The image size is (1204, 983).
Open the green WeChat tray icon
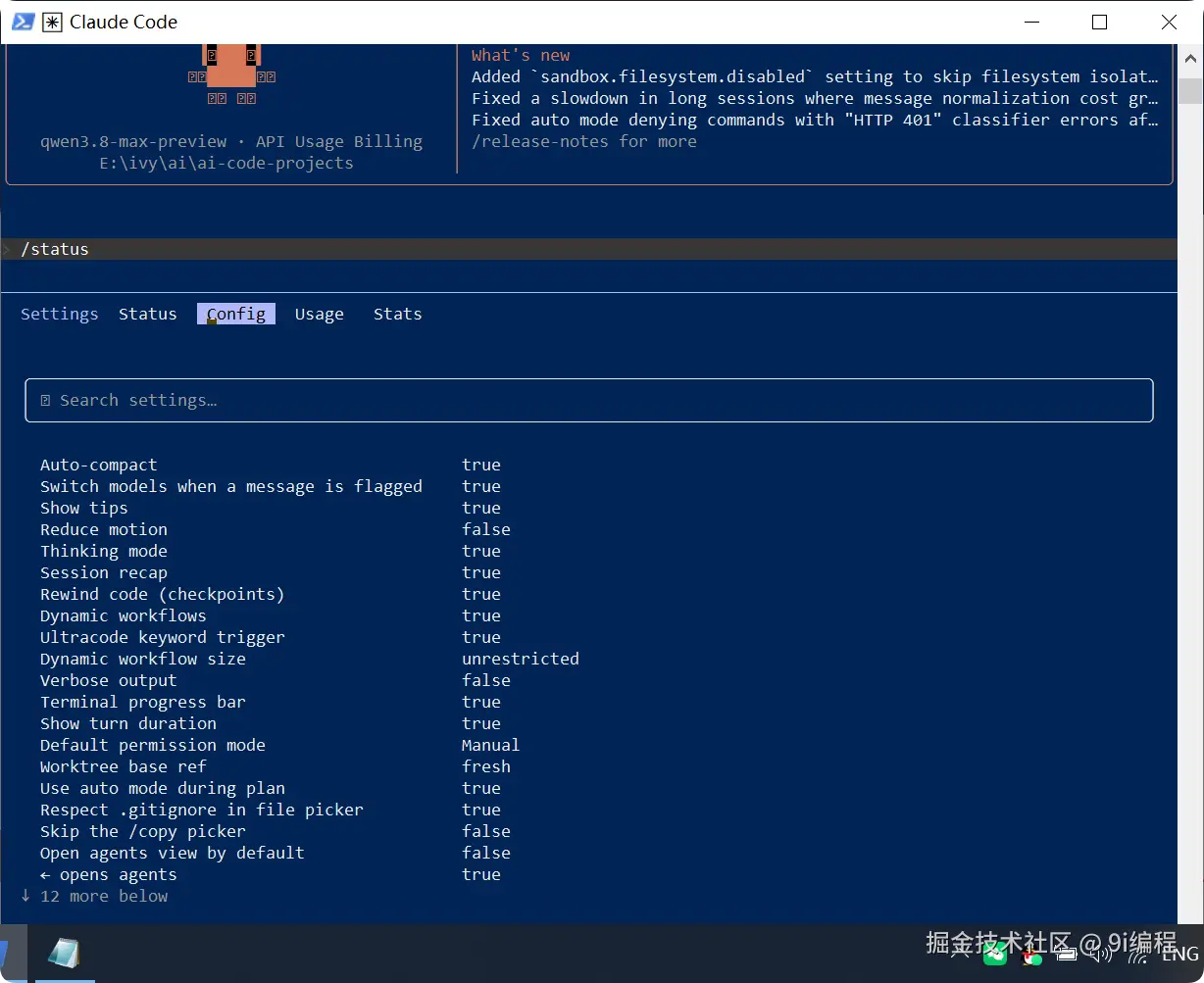click(995, 955)
